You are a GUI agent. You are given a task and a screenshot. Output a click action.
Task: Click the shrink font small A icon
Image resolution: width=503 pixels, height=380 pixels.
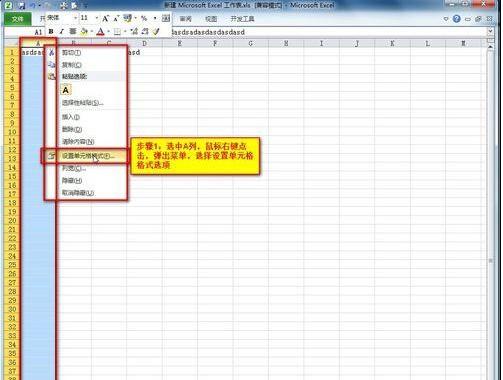[116, 19]
